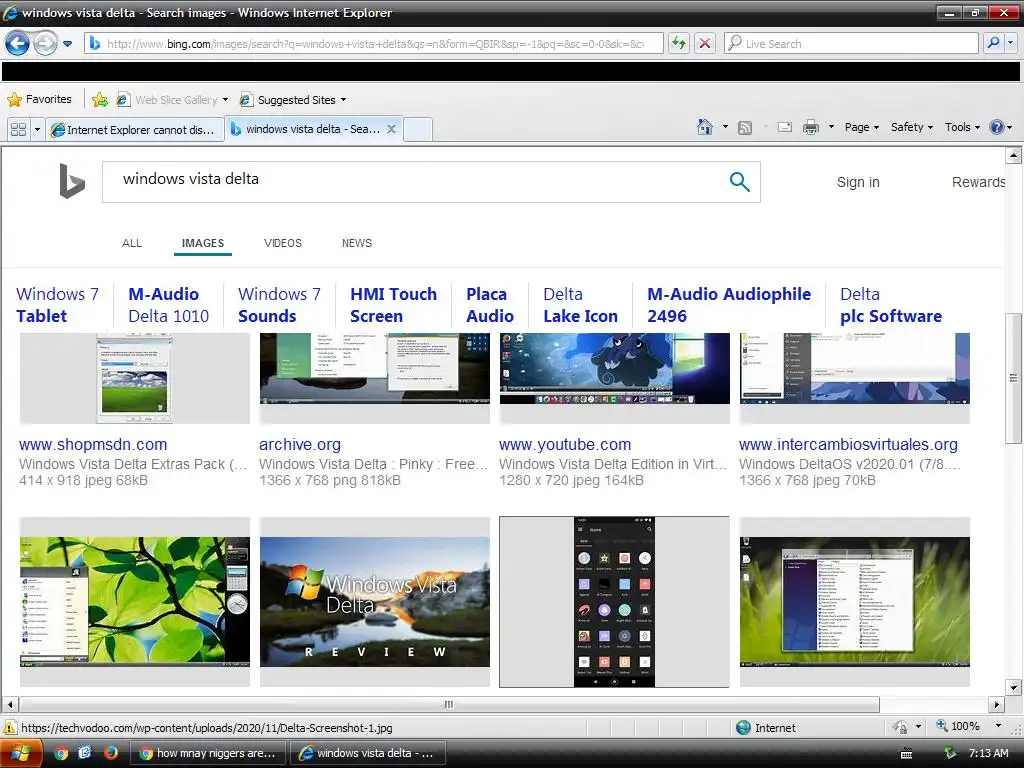
Task: Open the phone app-grid screenshot thumbnail
Action: tap(614, 601)
